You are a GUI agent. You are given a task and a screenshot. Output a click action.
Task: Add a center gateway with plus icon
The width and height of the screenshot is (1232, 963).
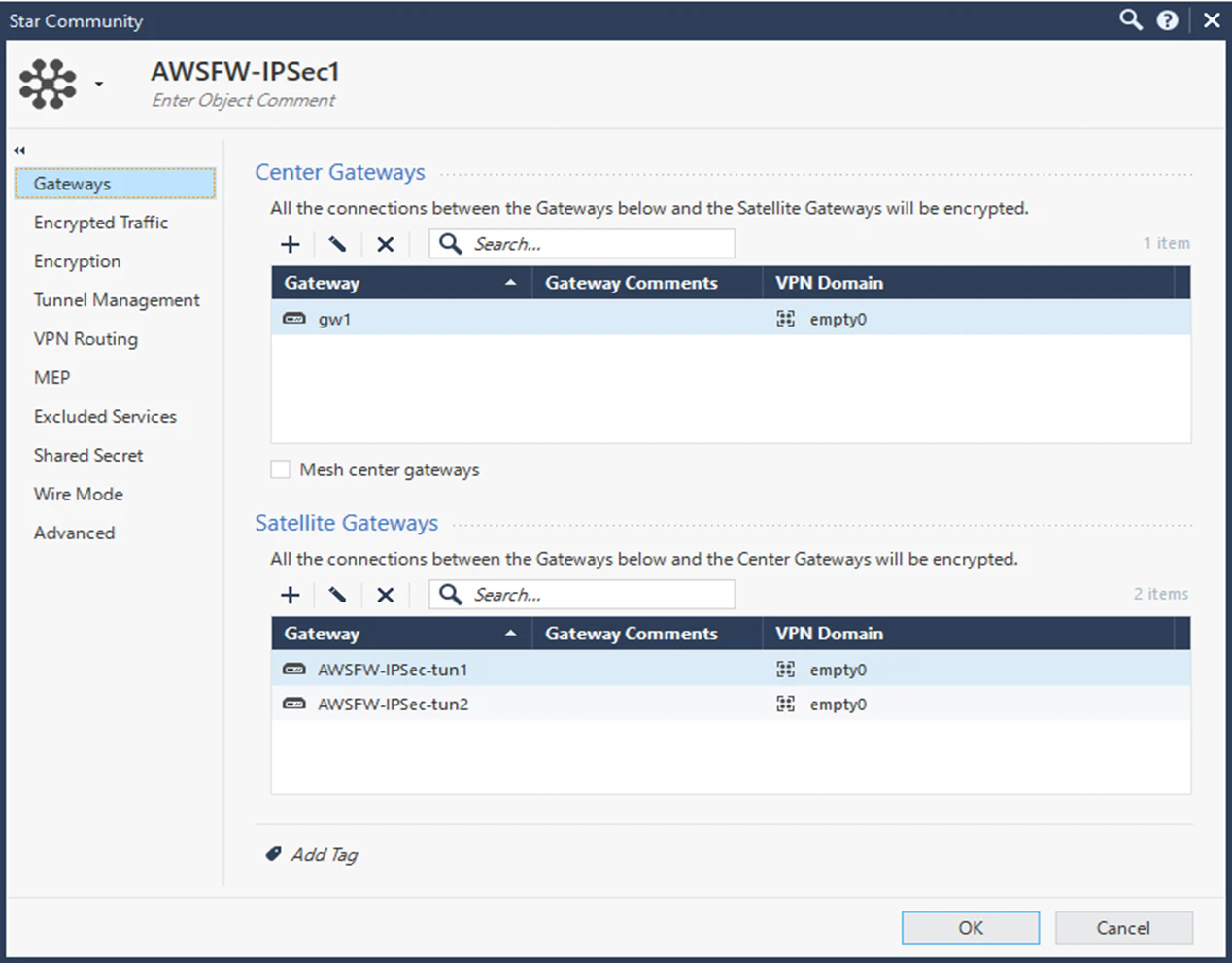[x=291, y=244]
